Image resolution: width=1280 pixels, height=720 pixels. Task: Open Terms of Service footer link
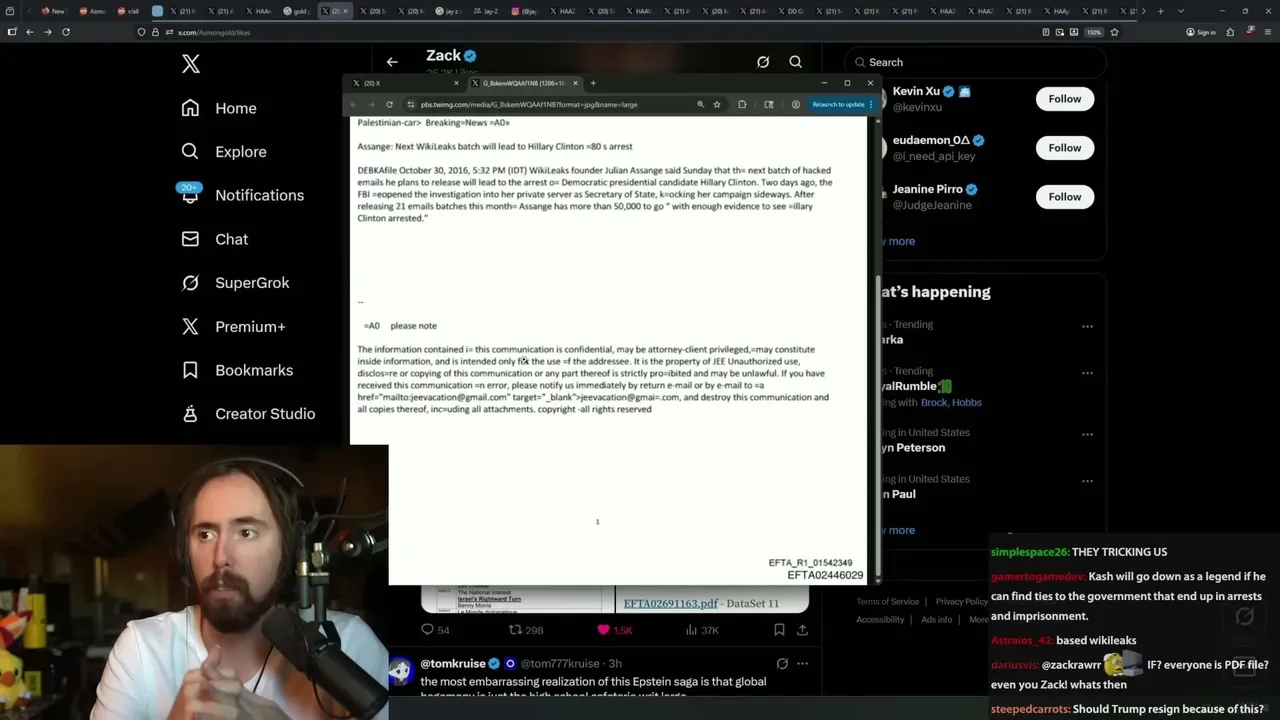(887, 602)
